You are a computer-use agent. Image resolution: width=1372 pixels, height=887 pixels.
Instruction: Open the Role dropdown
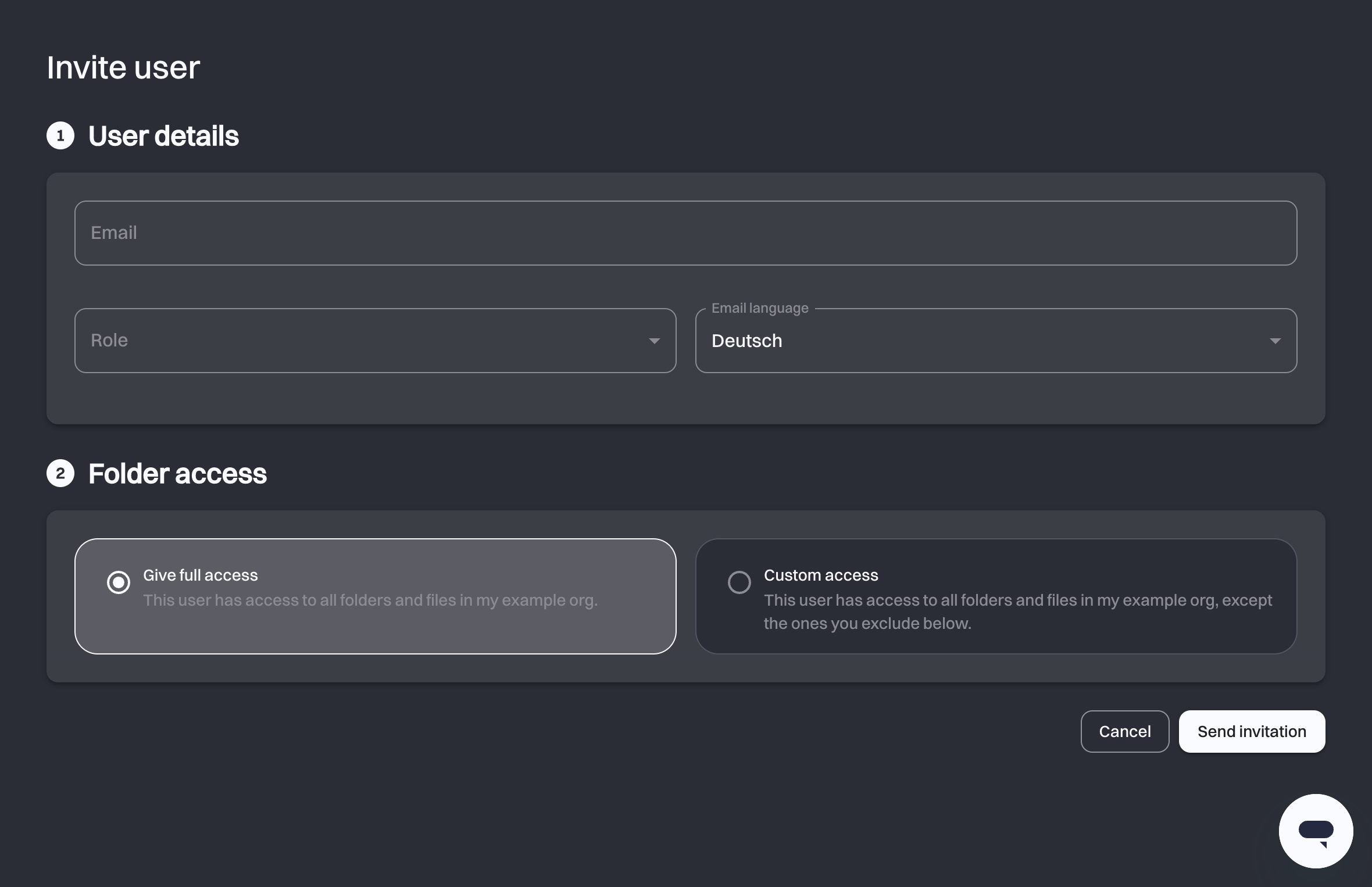pyautogui.click(x=376, y=341)
